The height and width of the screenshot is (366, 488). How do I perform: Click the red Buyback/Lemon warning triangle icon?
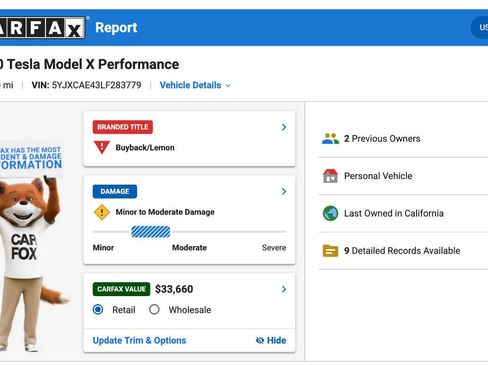point(102,147)
